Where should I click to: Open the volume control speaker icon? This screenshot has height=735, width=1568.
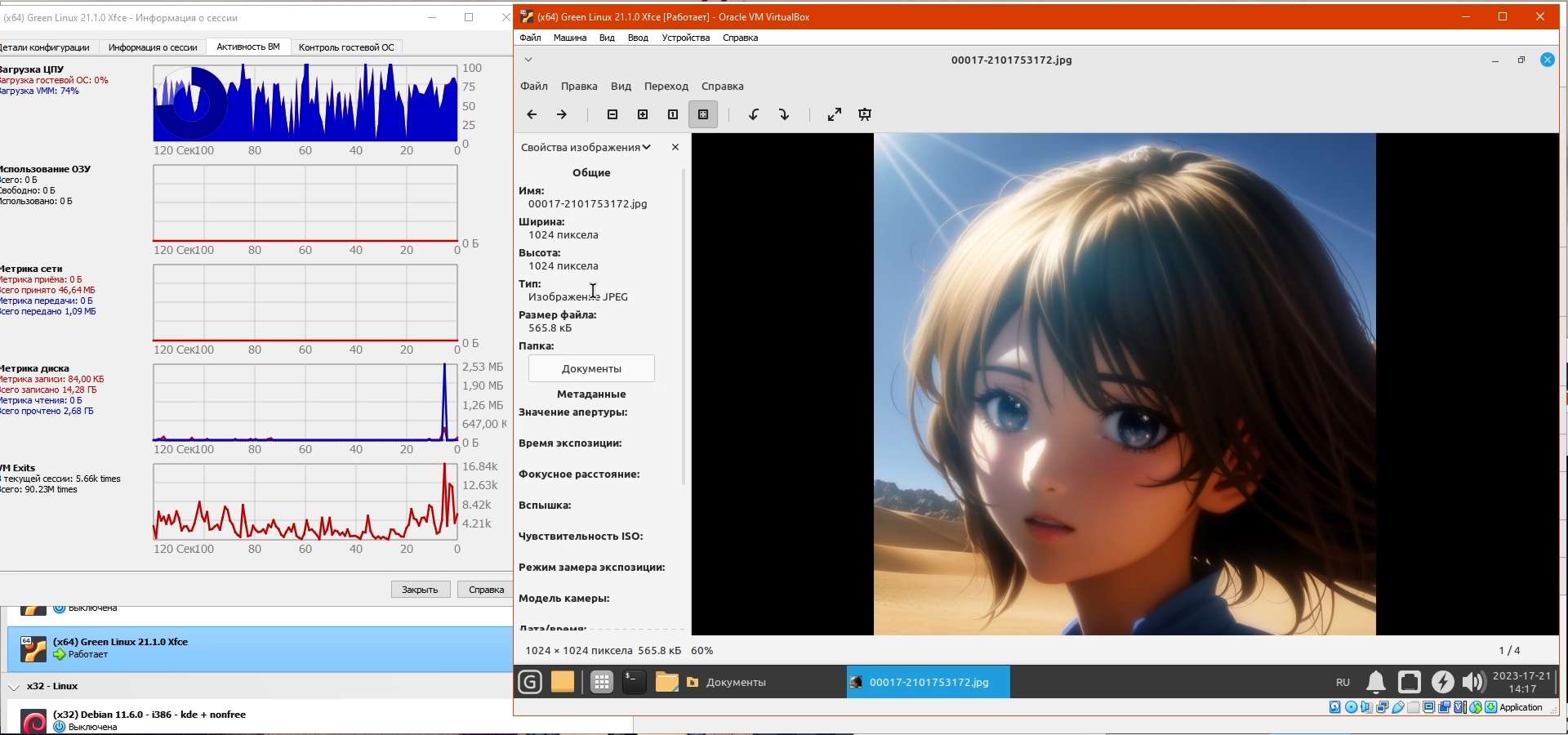pyautogui.click(x=1474, y=682)
